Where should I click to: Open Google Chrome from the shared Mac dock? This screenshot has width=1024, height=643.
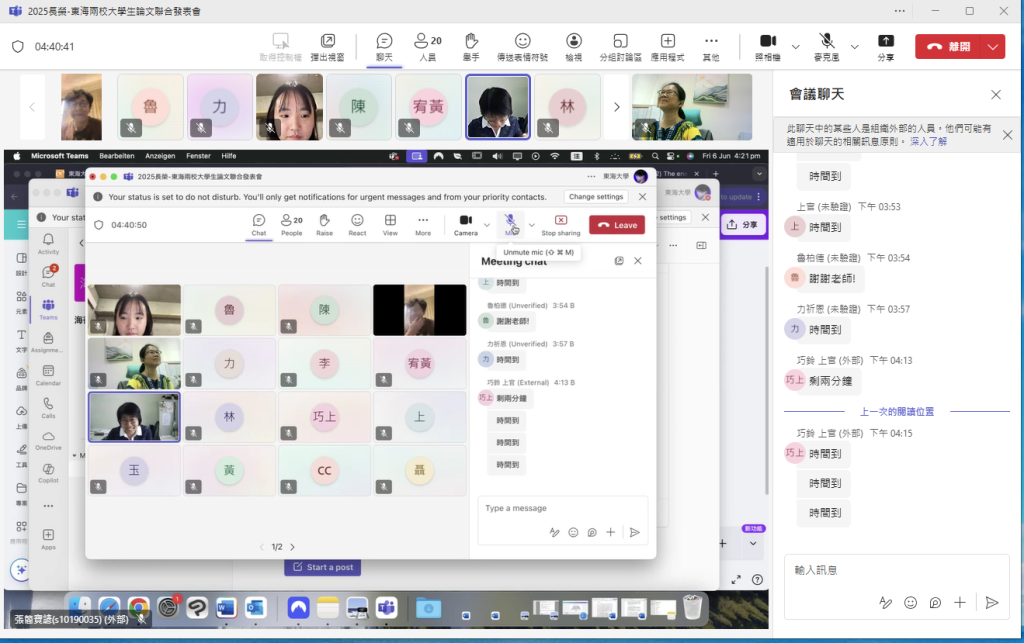point(138,608)
